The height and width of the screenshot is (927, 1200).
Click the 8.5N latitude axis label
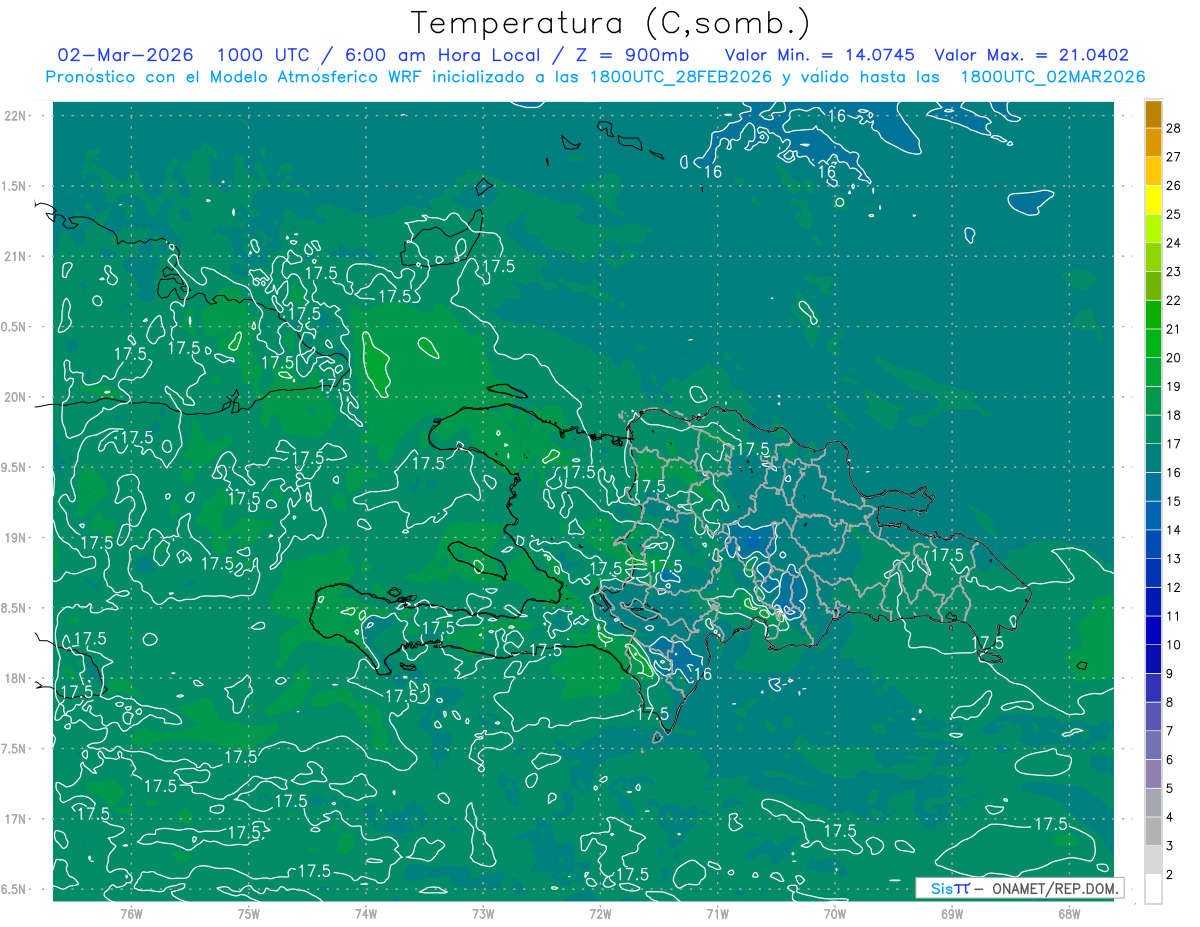tap(15, 608)
